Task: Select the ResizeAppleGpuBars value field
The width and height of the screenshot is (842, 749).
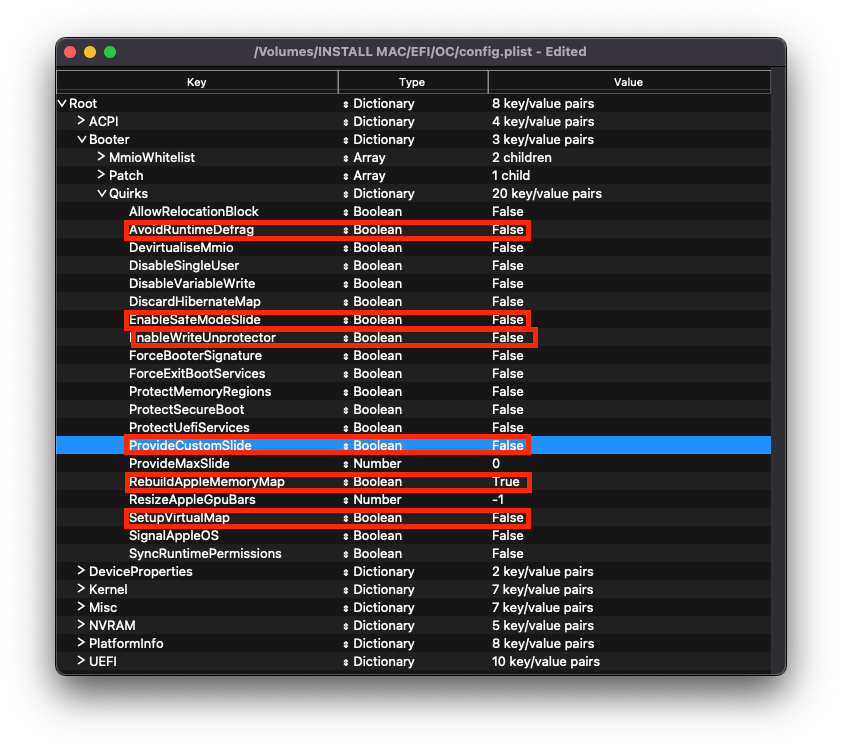Action: (500, 500)
